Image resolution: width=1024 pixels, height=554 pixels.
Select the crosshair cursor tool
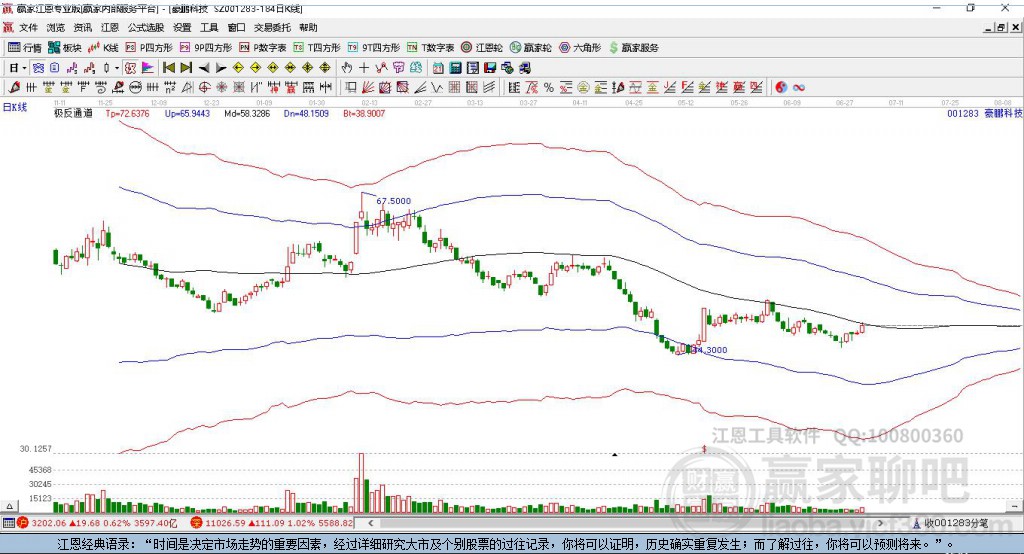point(364,68)
